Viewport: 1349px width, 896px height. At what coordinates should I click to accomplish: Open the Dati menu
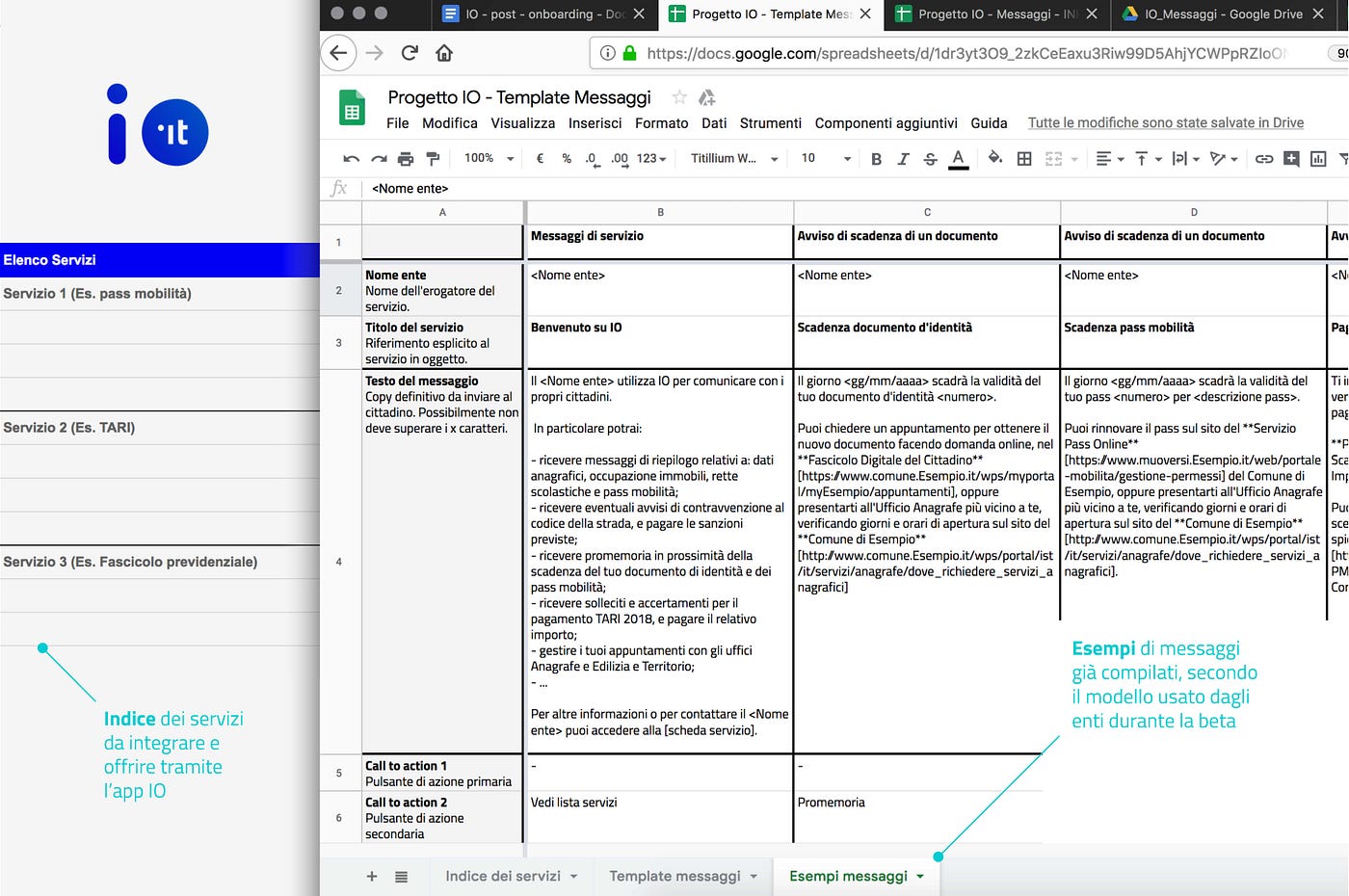coord(714,123)
